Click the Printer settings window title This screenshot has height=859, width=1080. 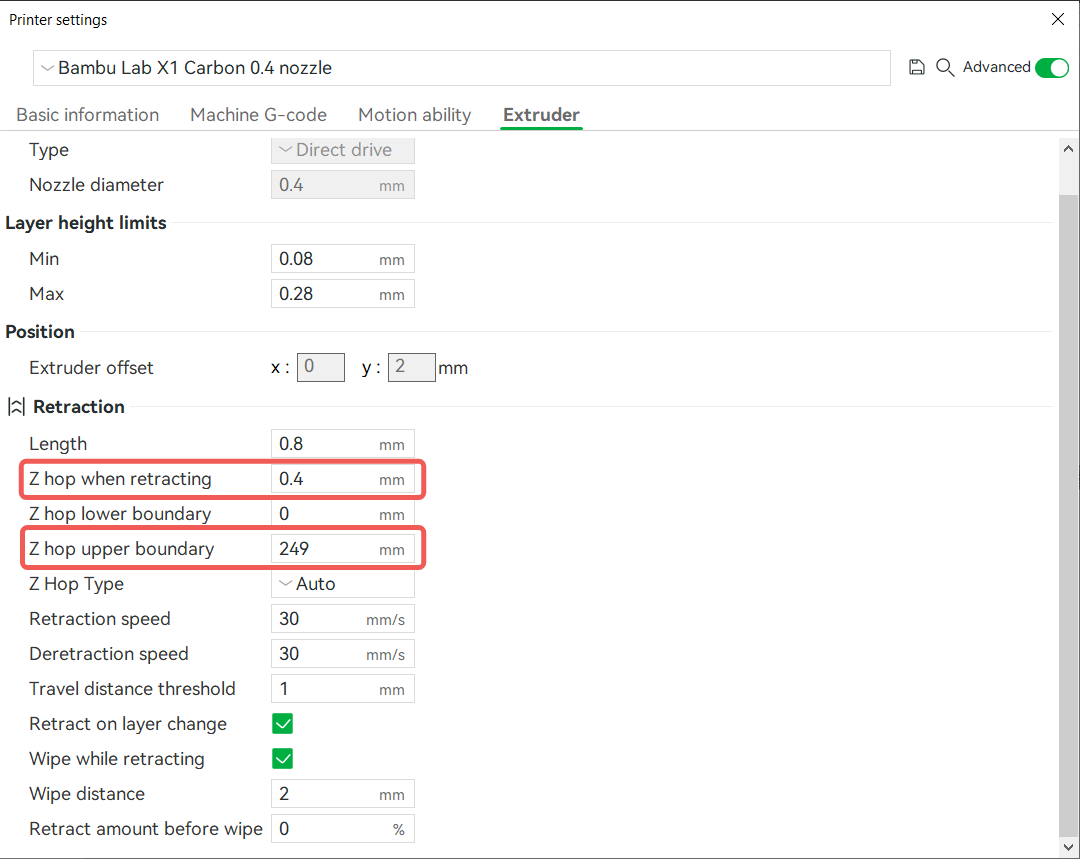pyautogui.click(x=58, y=19)
